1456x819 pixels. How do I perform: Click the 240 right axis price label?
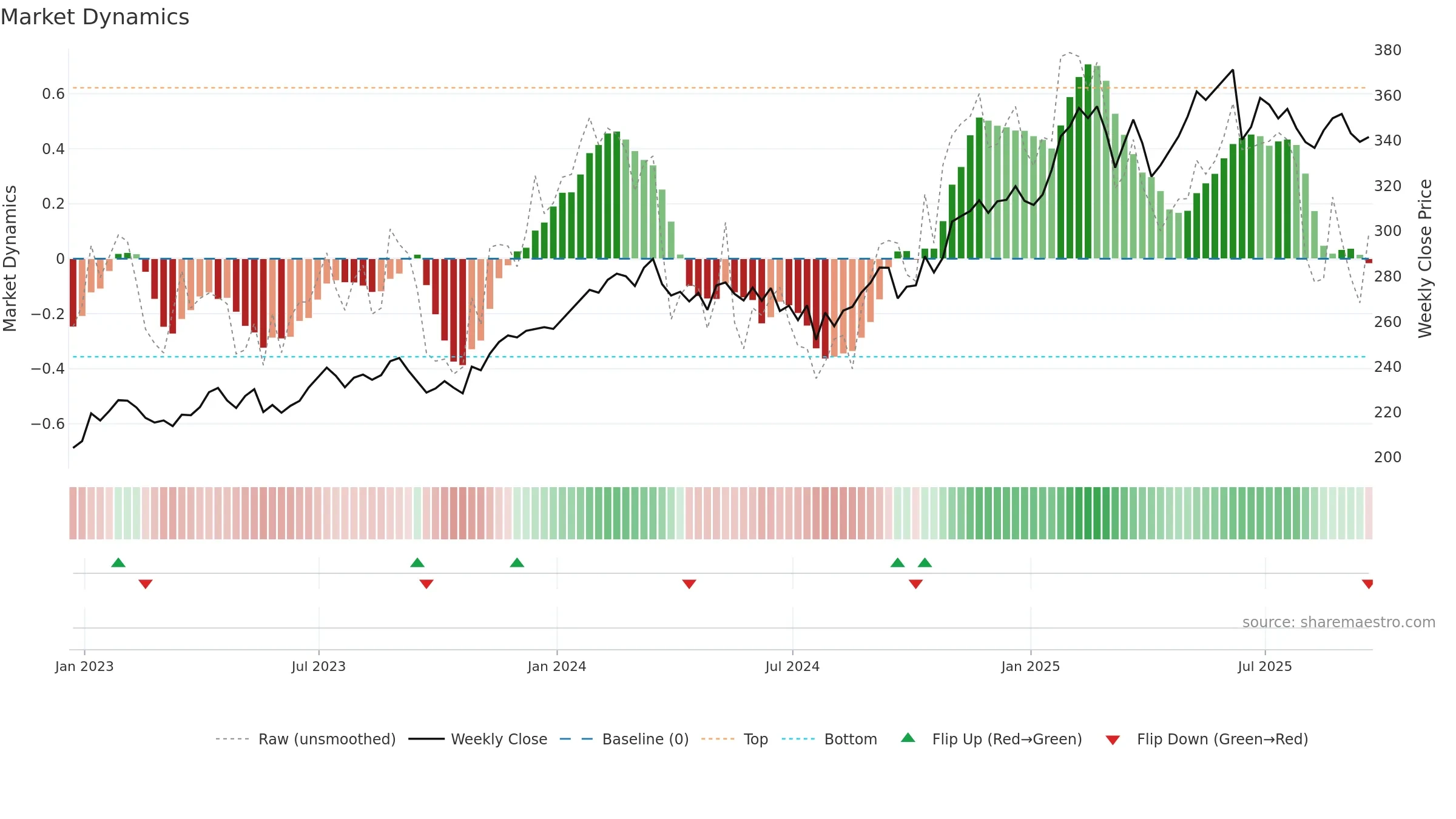click(x=1388, y=367)
